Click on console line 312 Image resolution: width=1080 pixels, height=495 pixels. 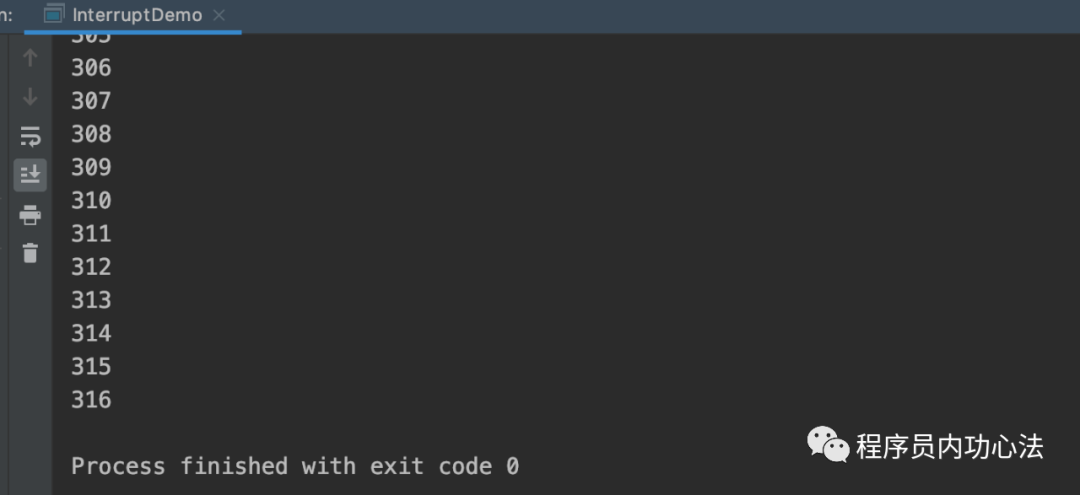tap(91, 267)
